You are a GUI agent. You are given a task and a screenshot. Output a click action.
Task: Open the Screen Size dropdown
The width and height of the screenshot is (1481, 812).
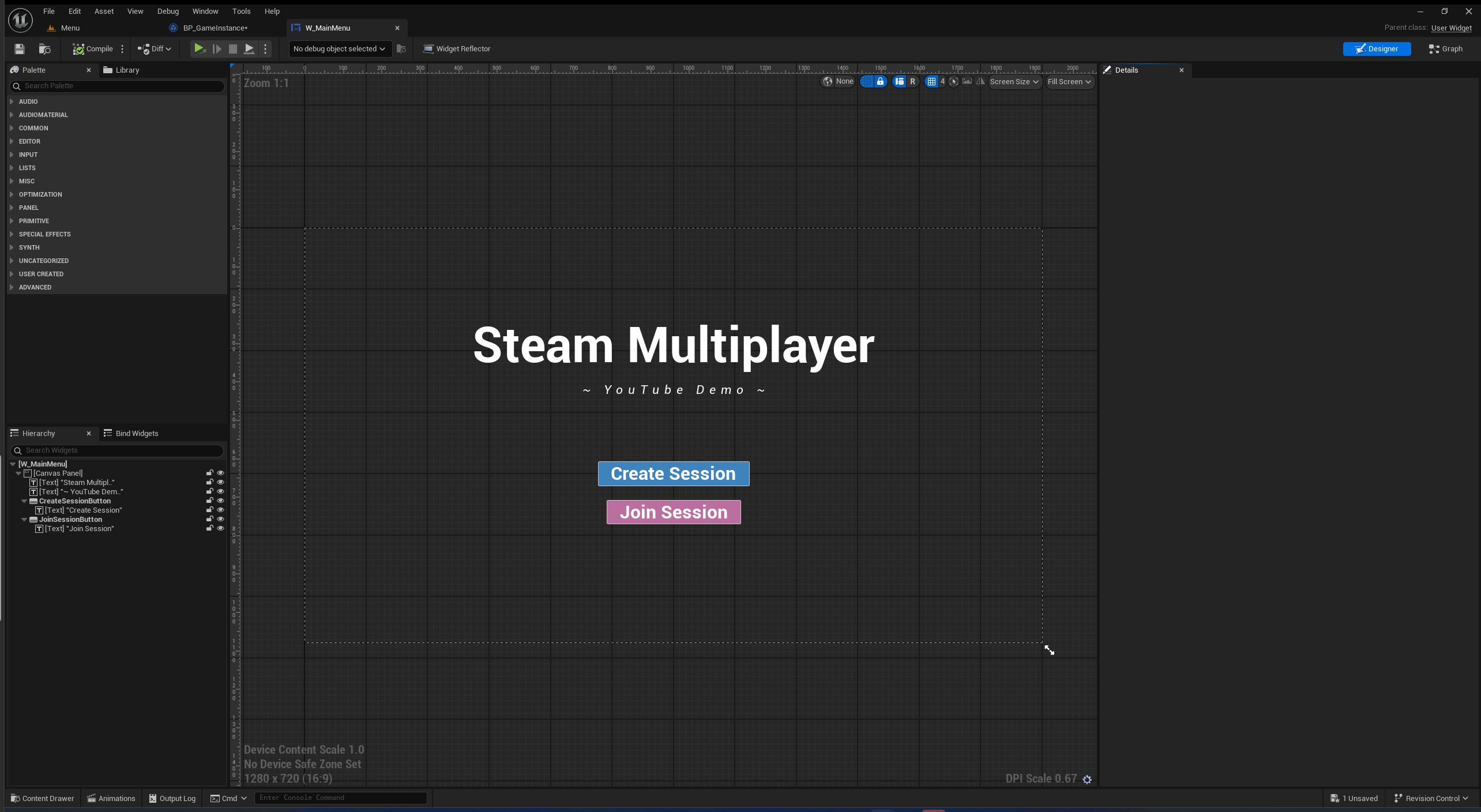click(1014, 81)
